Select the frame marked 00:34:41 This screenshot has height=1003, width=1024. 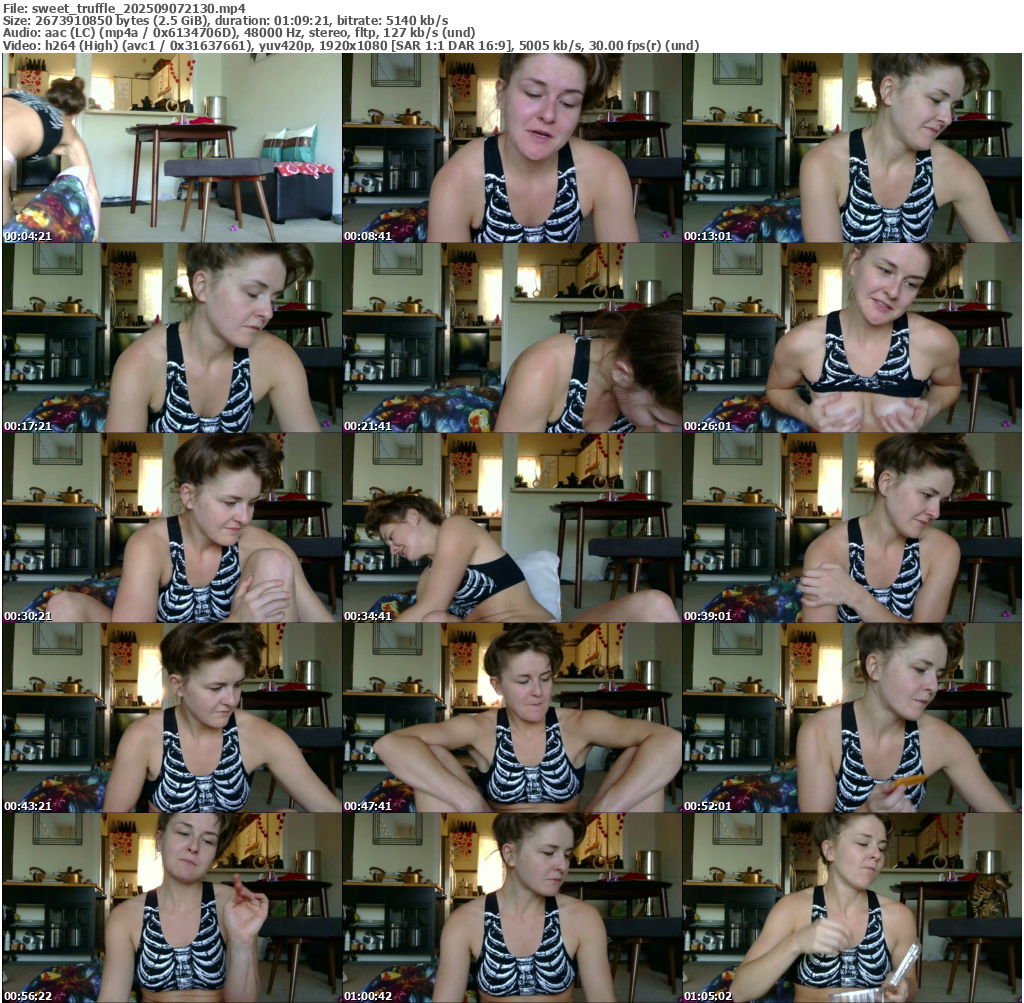pos(511,528)
